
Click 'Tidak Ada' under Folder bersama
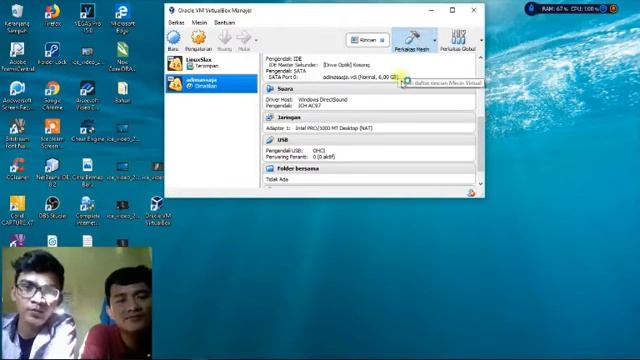[277, 179]
